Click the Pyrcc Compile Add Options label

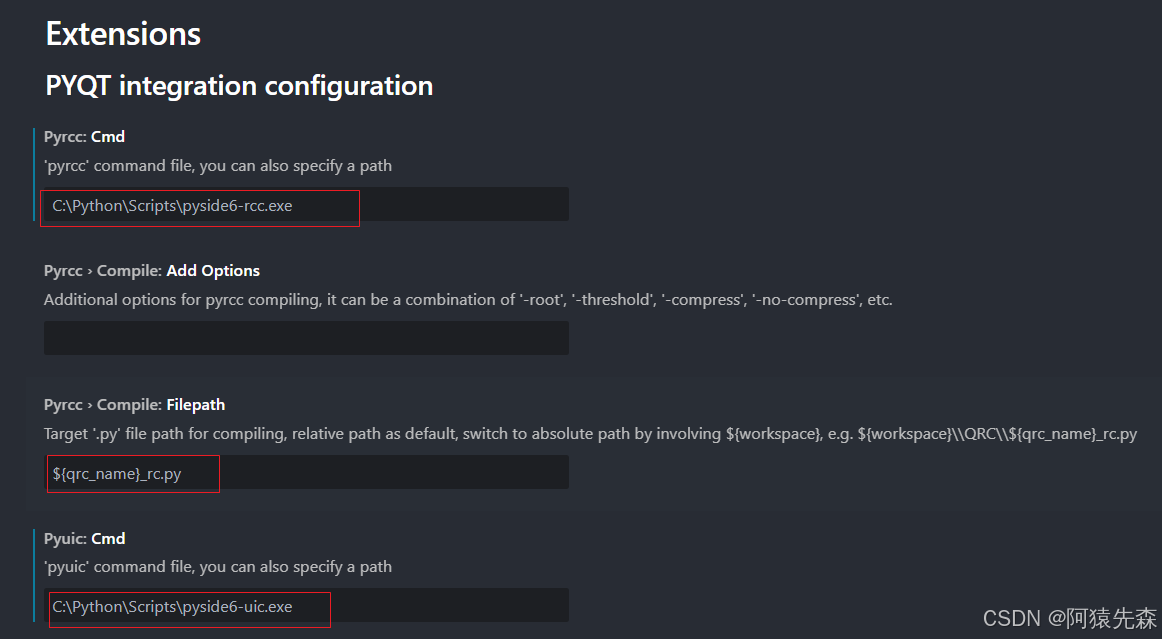point(151,270)
